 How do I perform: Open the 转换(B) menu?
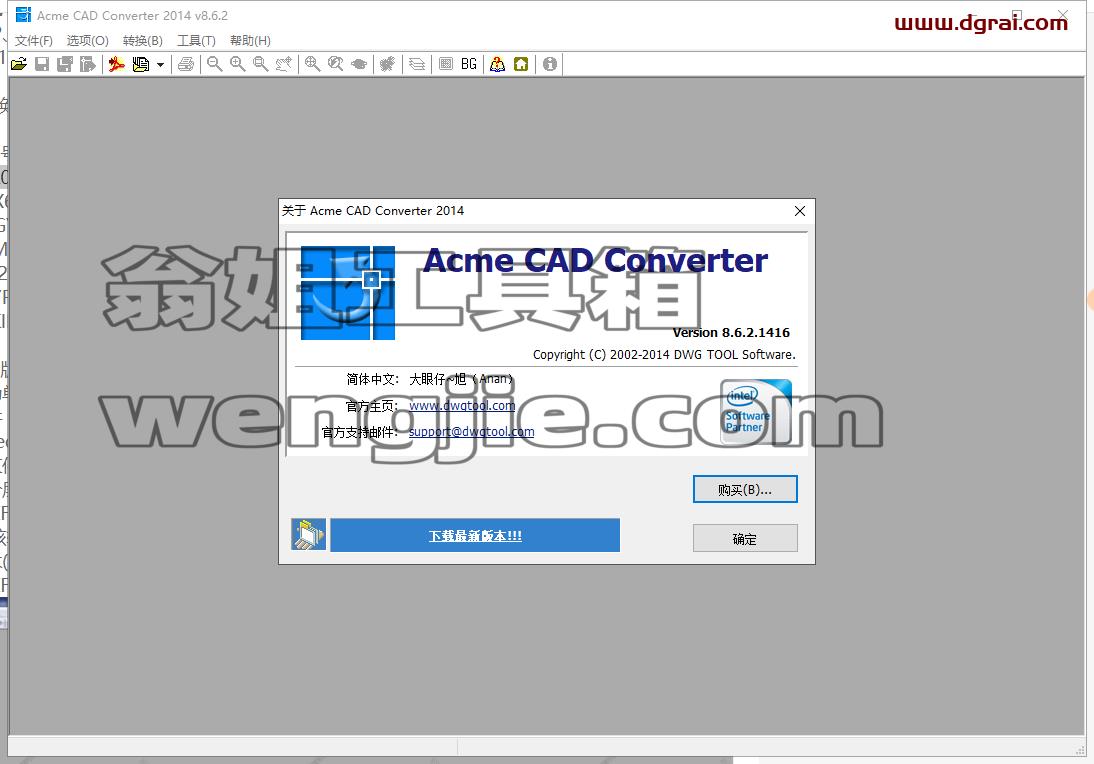pos(143,40)
